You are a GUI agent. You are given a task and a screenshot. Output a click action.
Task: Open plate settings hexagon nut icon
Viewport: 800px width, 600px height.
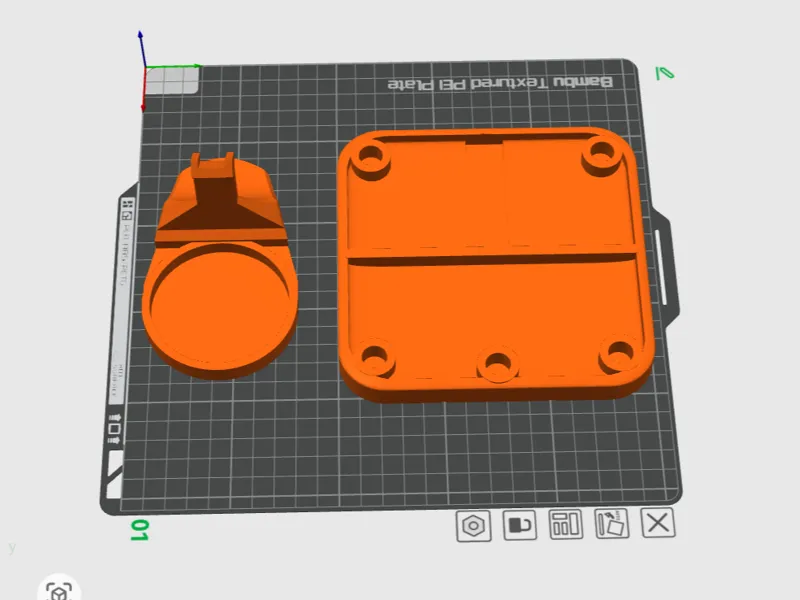473,526
